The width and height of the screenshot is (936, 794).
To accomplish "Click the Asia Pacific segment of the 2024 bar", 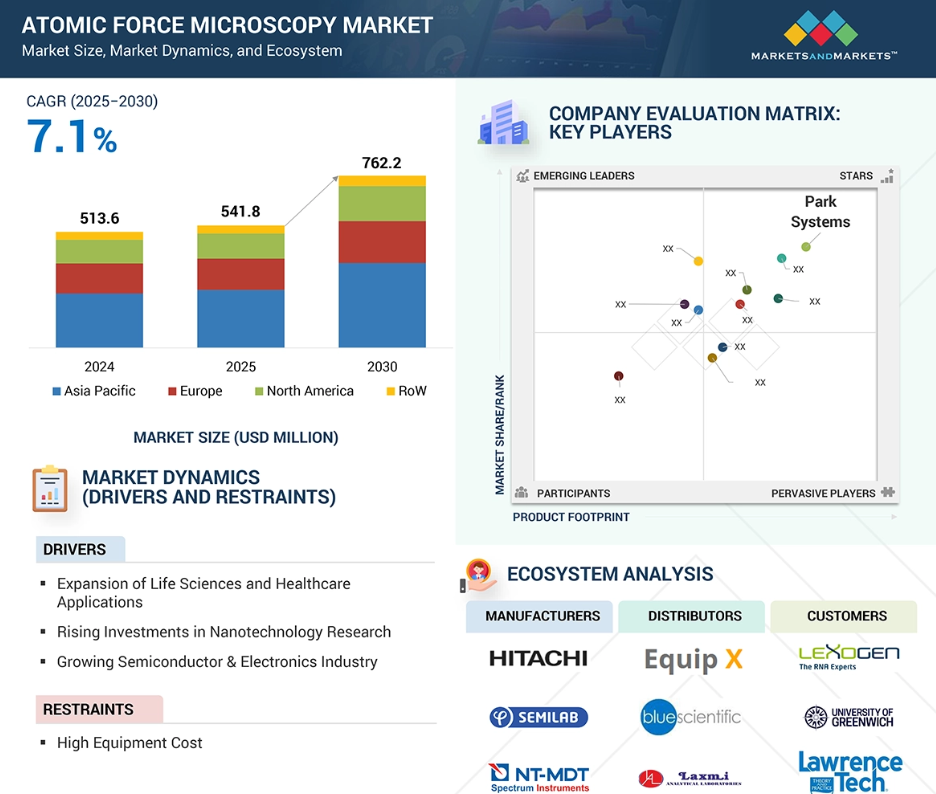I will coord(99,320).
